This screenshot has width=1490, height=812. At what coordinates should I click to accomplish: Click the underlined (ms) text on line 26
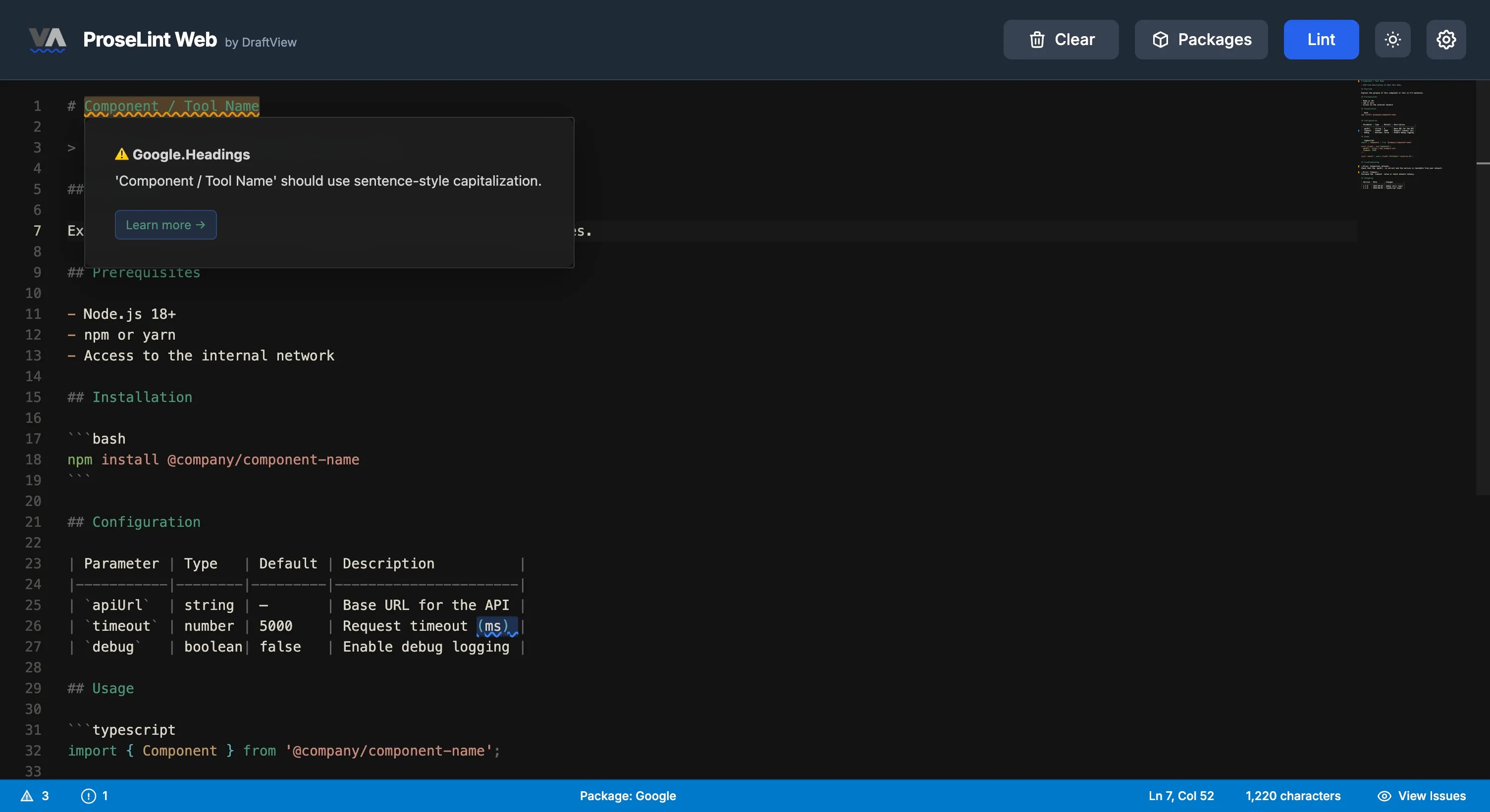(496, 626)
